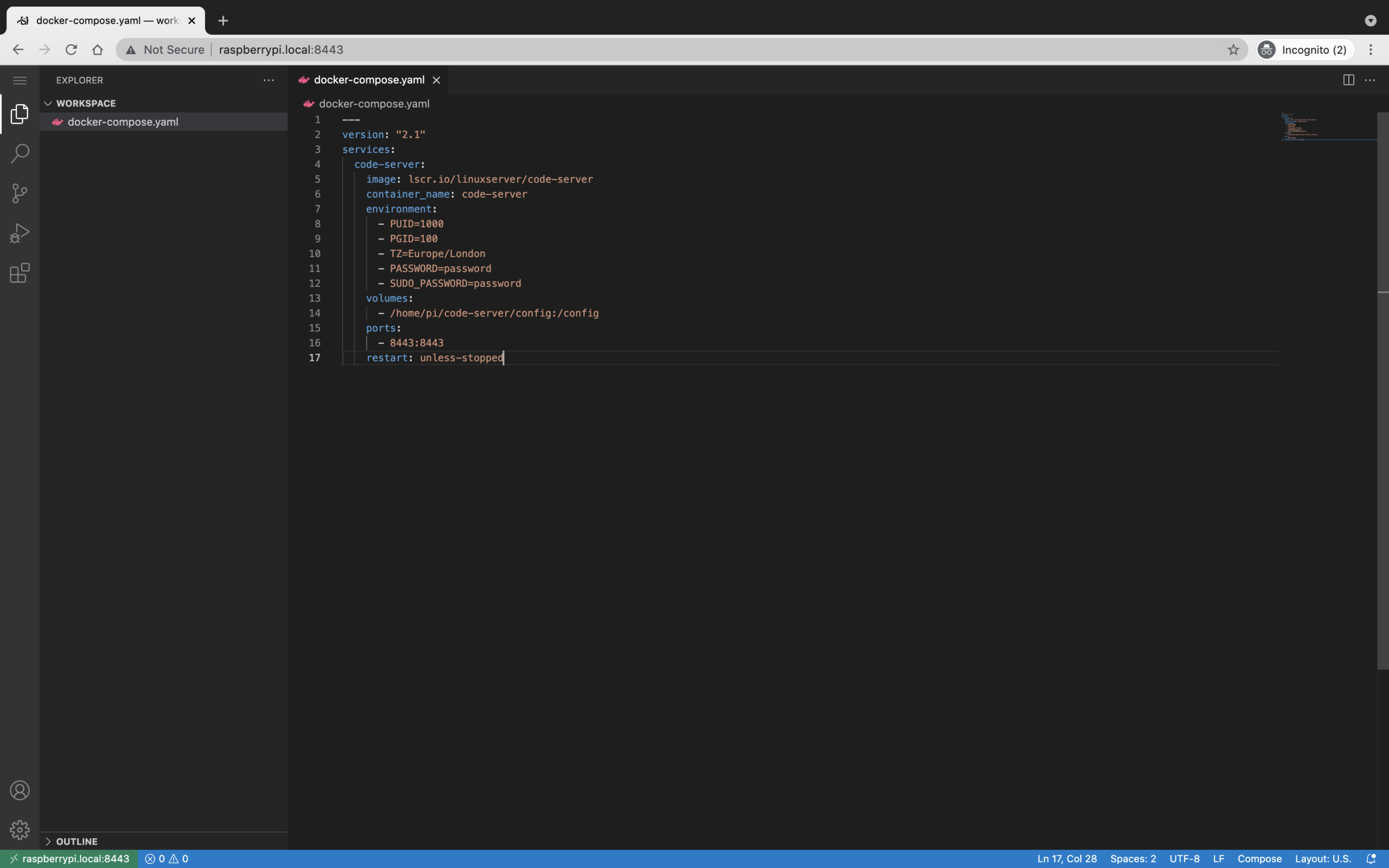Image resolution: width=1389 pixels, height=868 pixels.
Task: Open the application hamburger menu
Action: 19,80
